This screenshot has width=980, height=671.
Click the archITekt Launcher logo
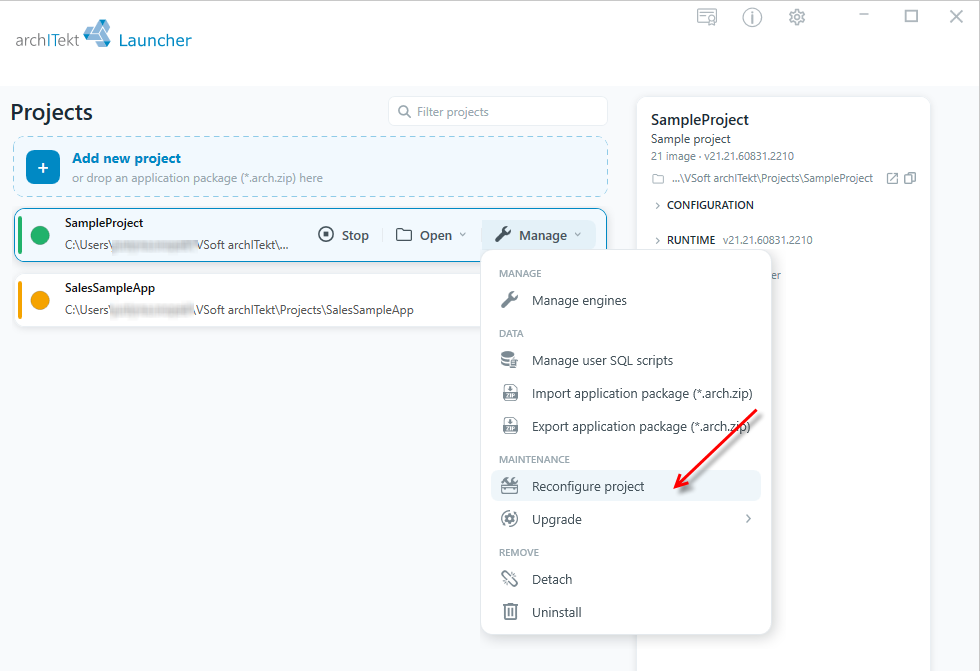pyautogui.click(x=103, y=35)
